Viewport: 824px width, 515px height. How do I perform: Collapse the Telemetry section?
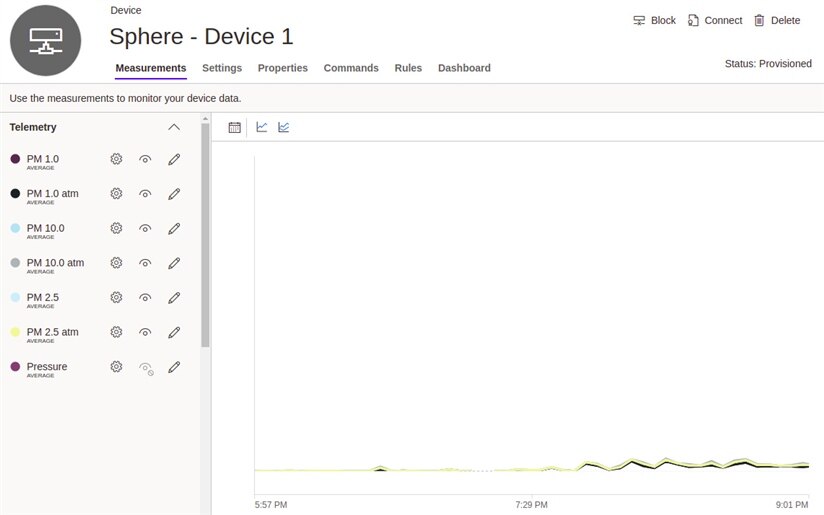coord(174,127)
